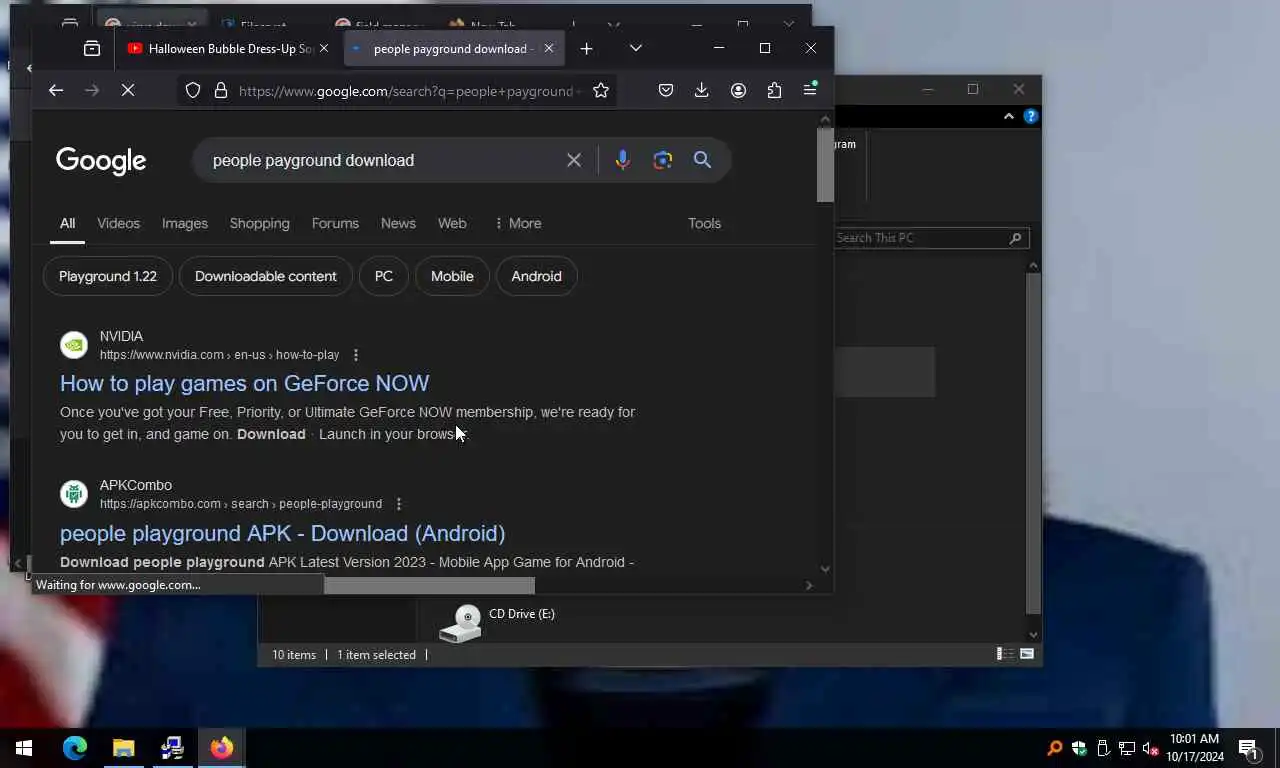Switch to Shopping results

tap(259, 223)
